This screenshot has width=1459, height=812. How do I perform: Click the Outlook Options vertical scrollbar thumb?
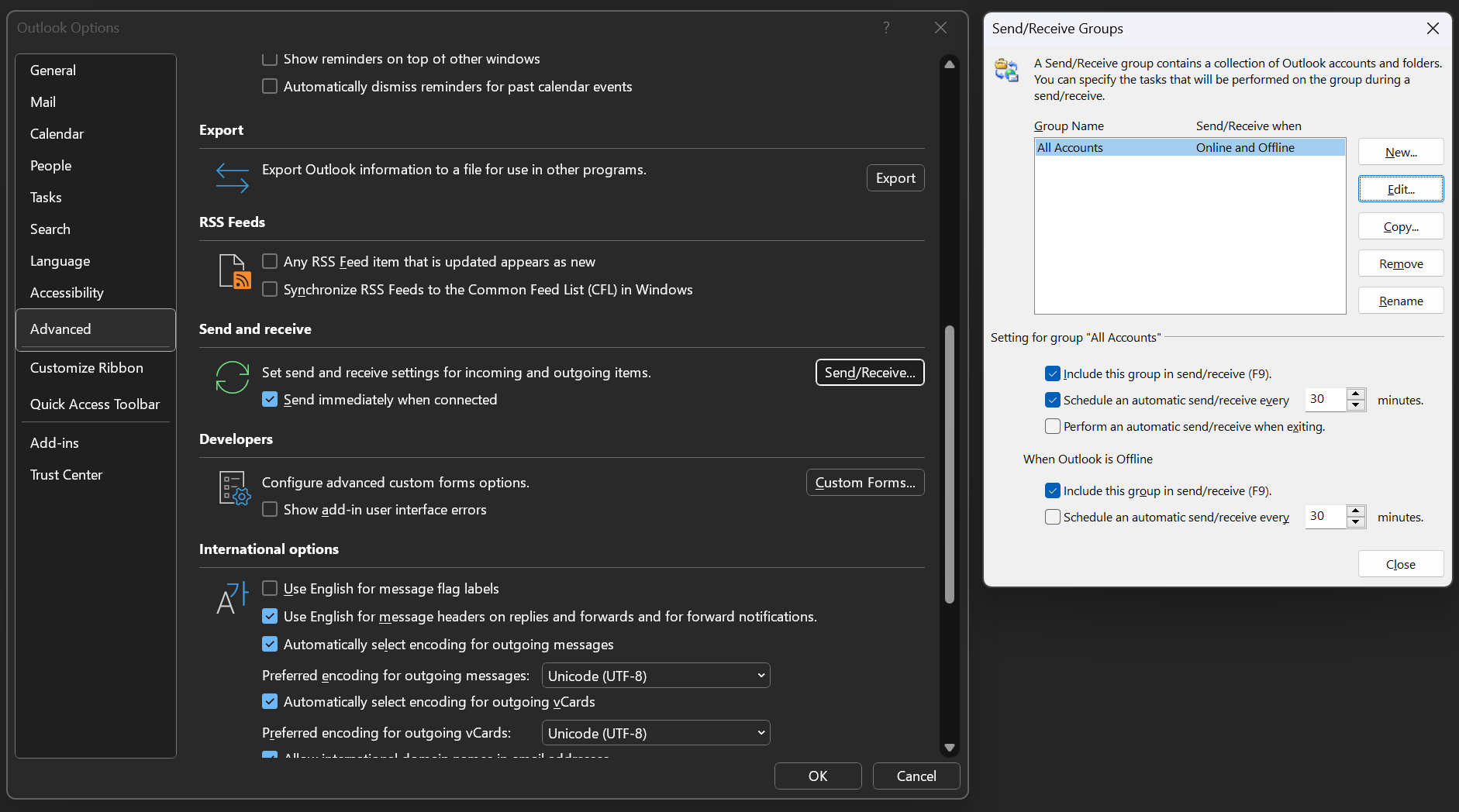[949, 465]
